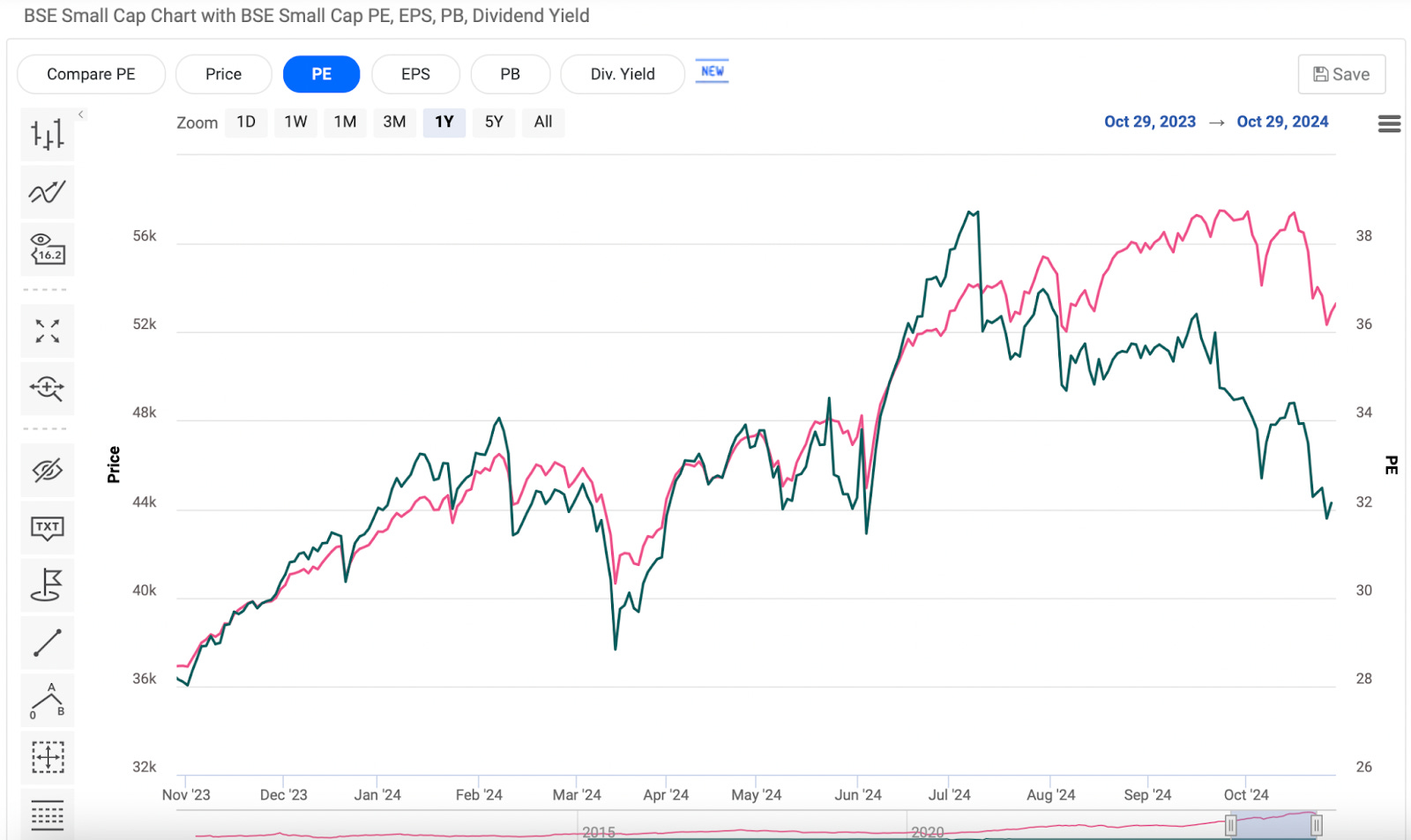Click left handle of navigator range slider

coord(1230,826)
